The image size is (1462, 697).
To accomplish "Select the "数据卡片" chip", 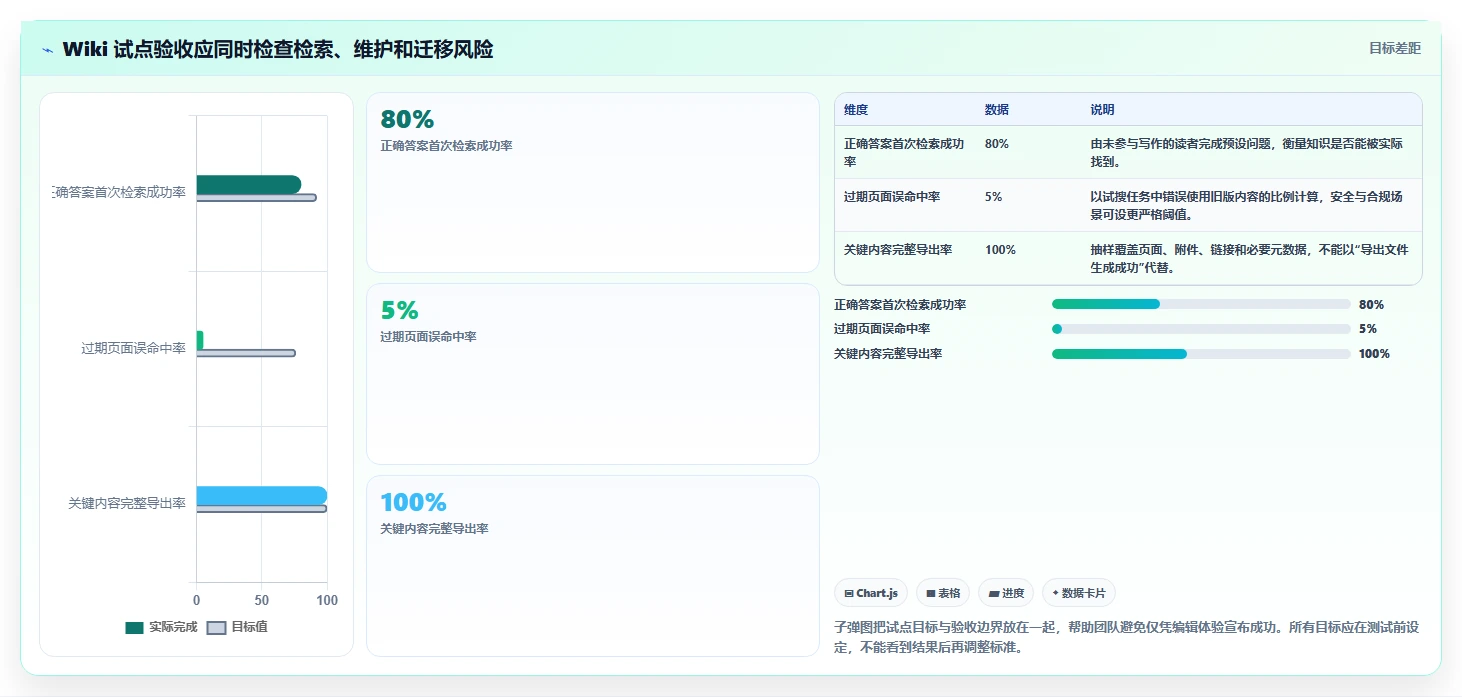I will [1079, 593].
